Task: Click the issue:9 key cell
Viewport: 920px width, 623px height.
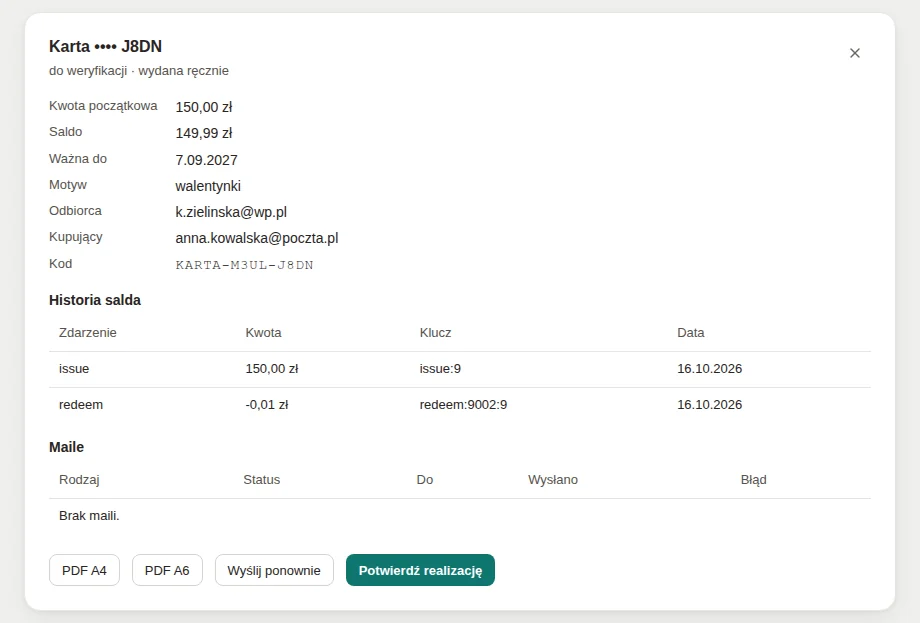Action: click(x=440, y=369)
